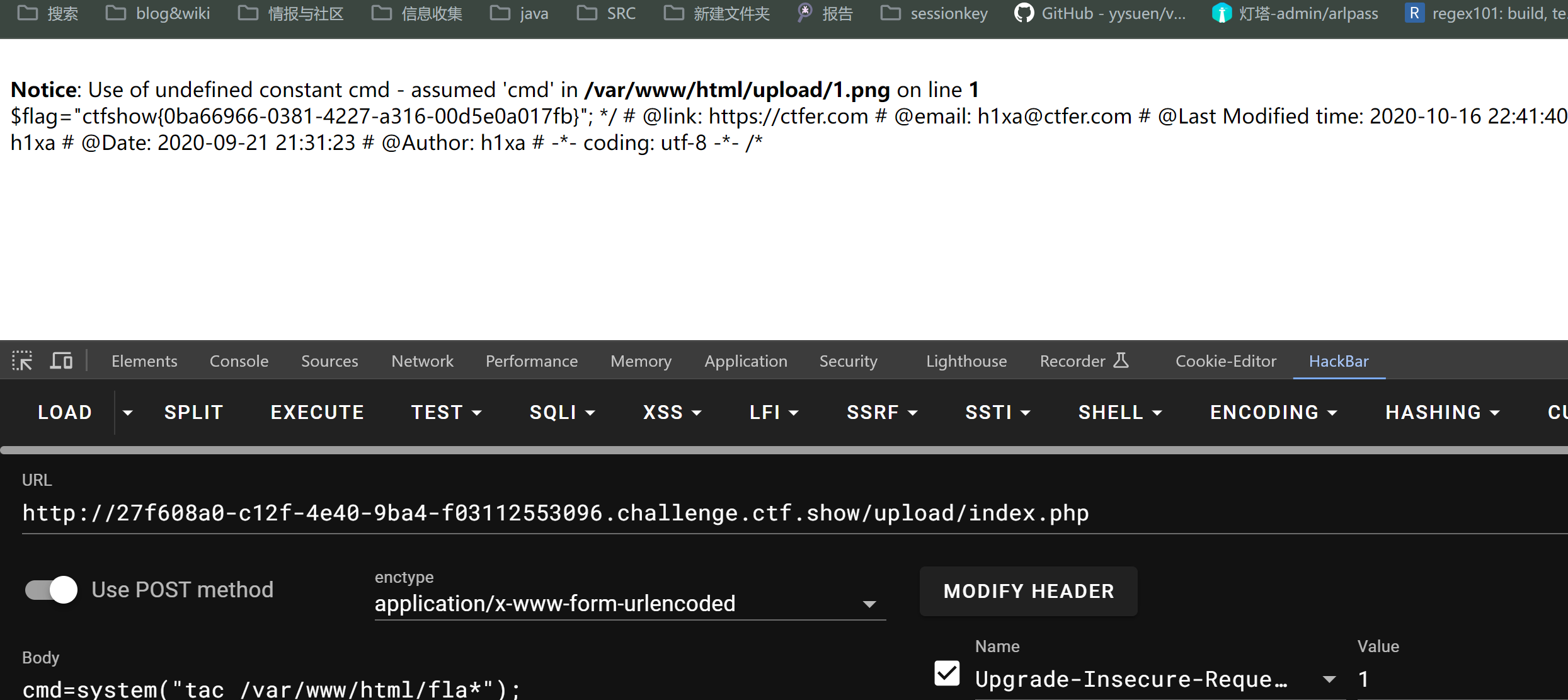The image size is (1568, 700).
Task: Open the LOAD dropdown arrow
Action: [128, 413]
